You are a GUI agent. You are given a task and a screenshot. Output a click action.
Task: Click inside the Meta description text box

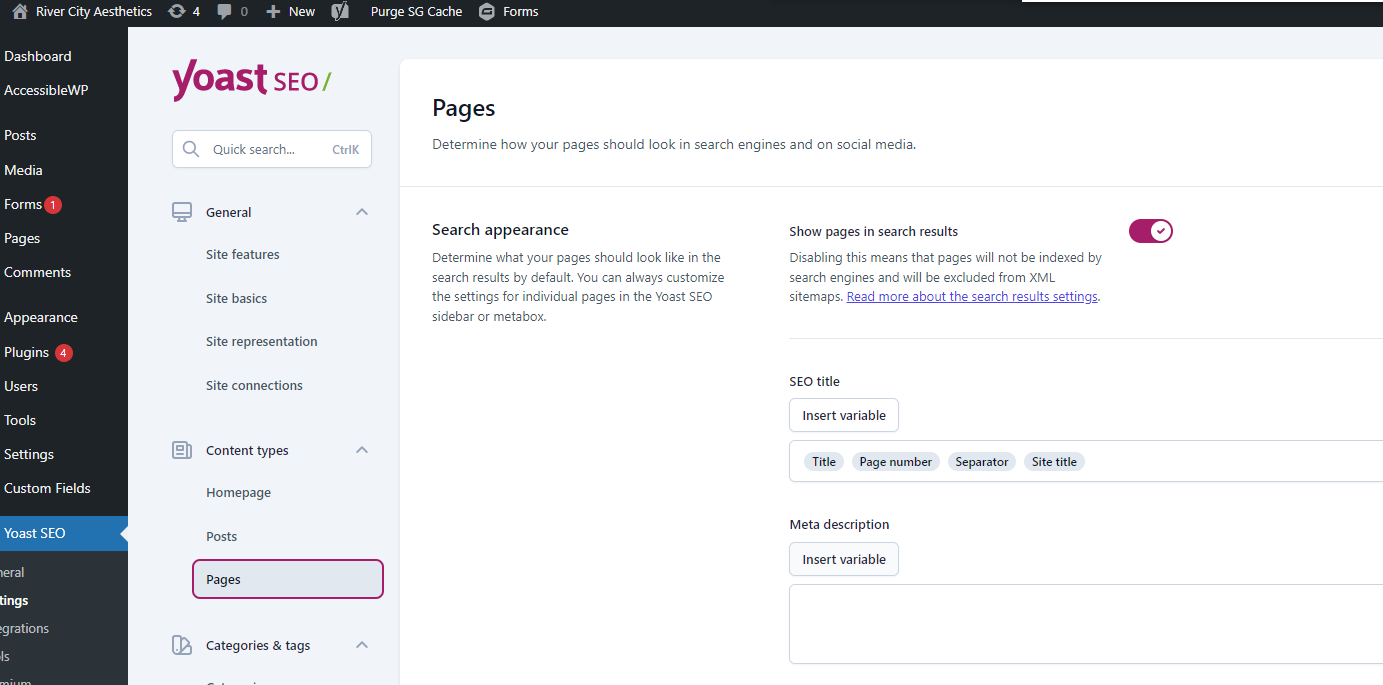click(x=1086, y=624)
